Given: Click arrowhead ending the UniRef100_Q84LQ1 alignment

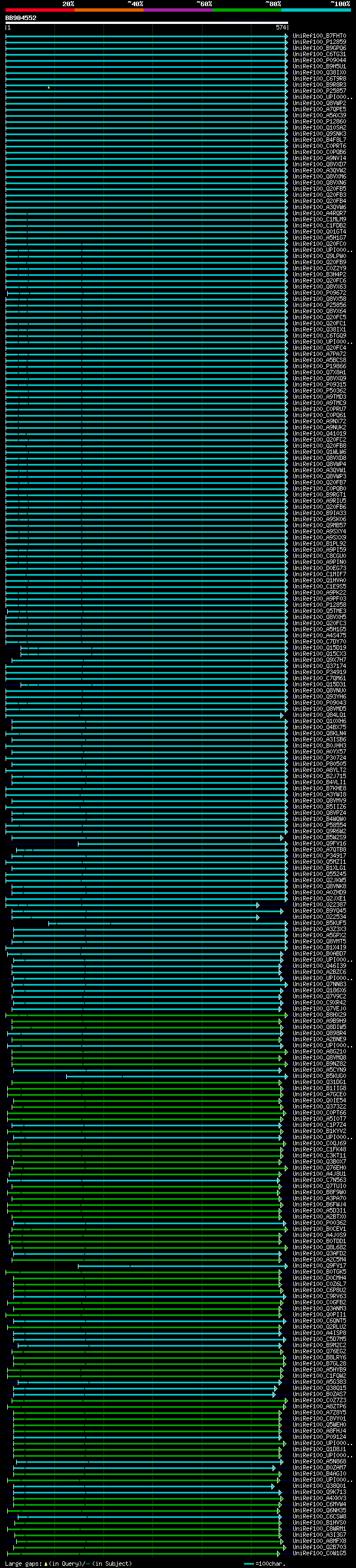Looking at the screenshot, I should click(x=283, y=715).
